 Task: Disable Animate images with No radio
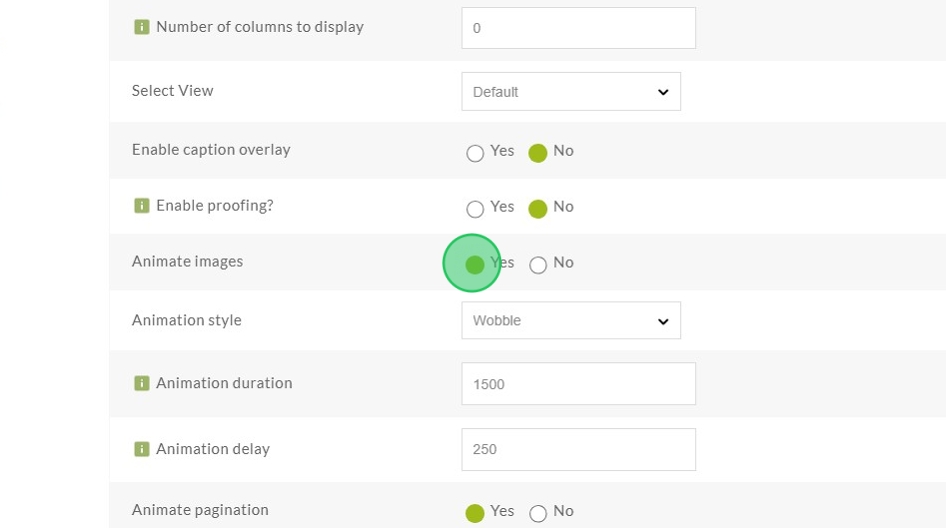click(x=538, y=265)
